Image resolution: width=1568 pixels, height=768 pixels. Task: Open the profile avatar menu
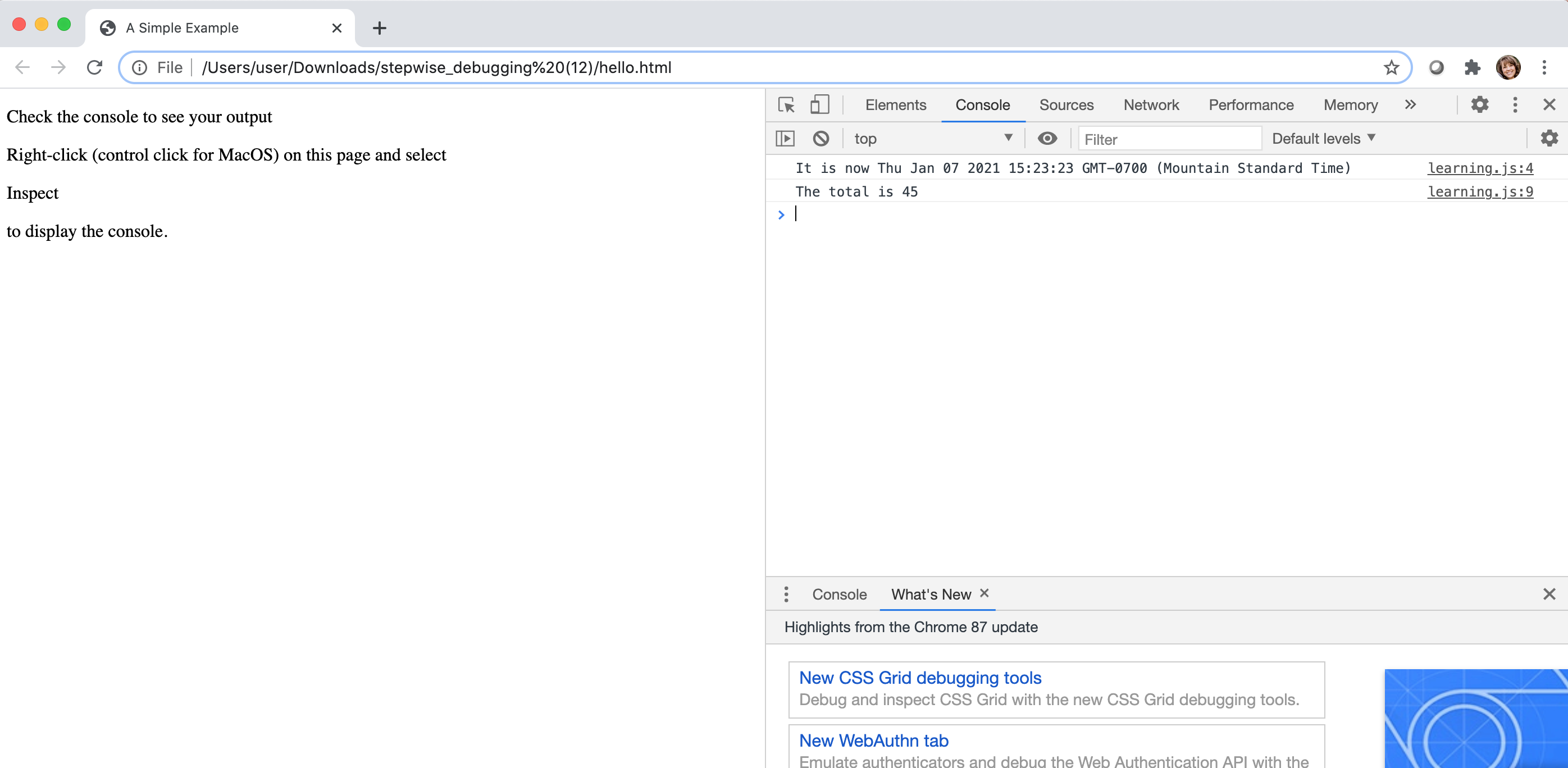click(x=1508, y=67)
